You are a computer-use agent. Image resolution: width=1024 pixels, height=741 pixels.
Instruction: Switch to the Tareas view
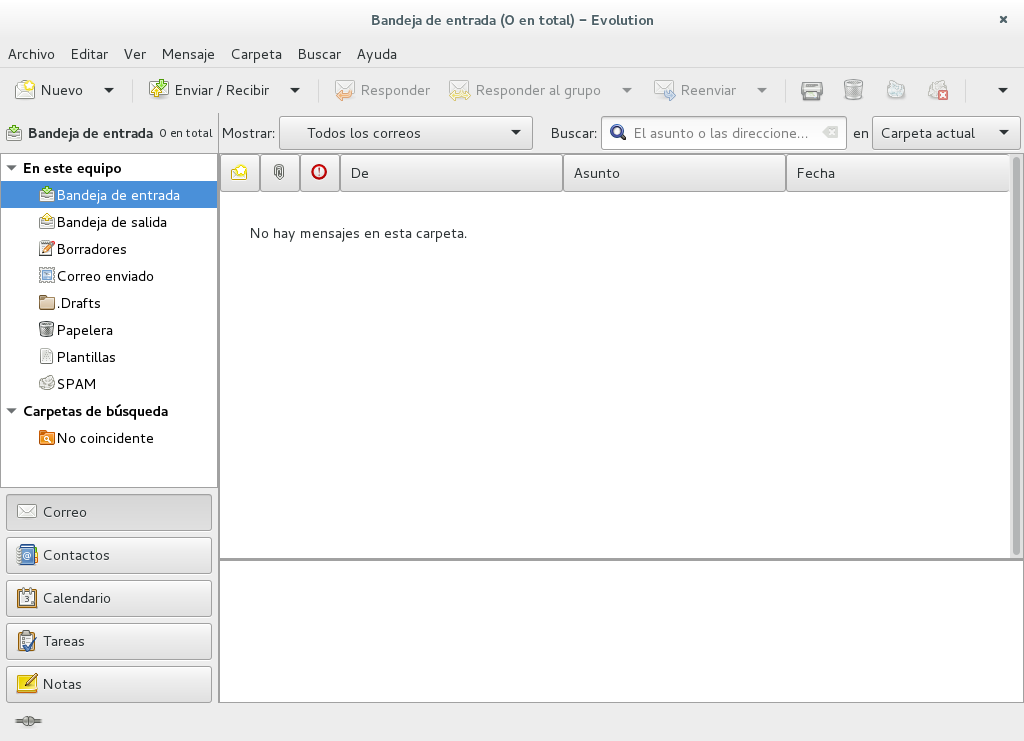109,641
